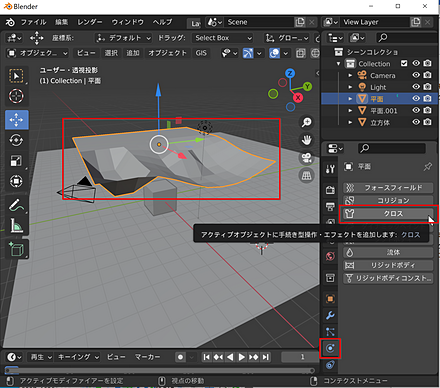
Task: Pick the Measure tool
Action: pos(16,226)
